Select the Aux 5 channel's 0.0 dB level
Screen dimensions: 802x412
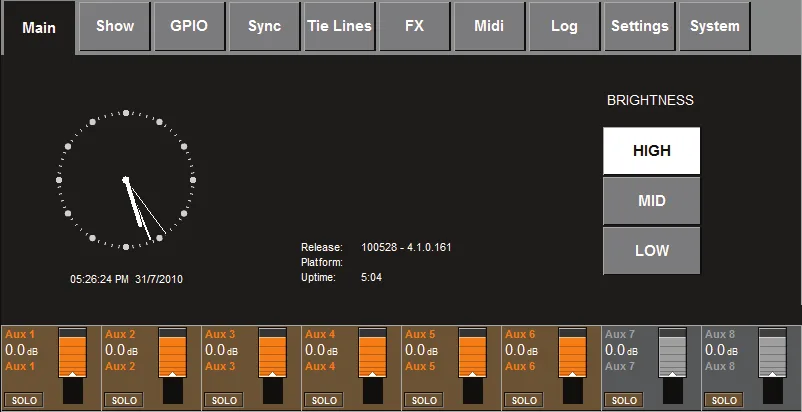click(421, 351)
